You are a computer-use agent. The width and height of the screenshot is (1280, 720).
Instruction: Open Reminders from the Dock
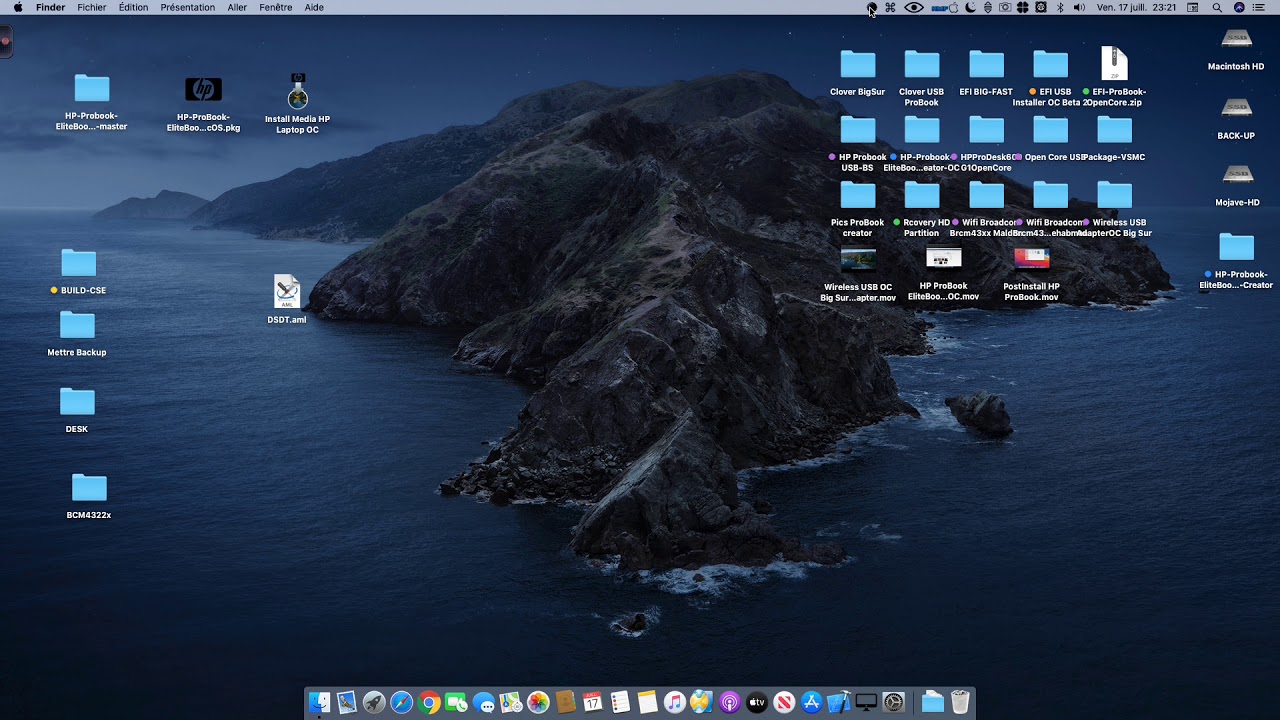coord(620,702)
